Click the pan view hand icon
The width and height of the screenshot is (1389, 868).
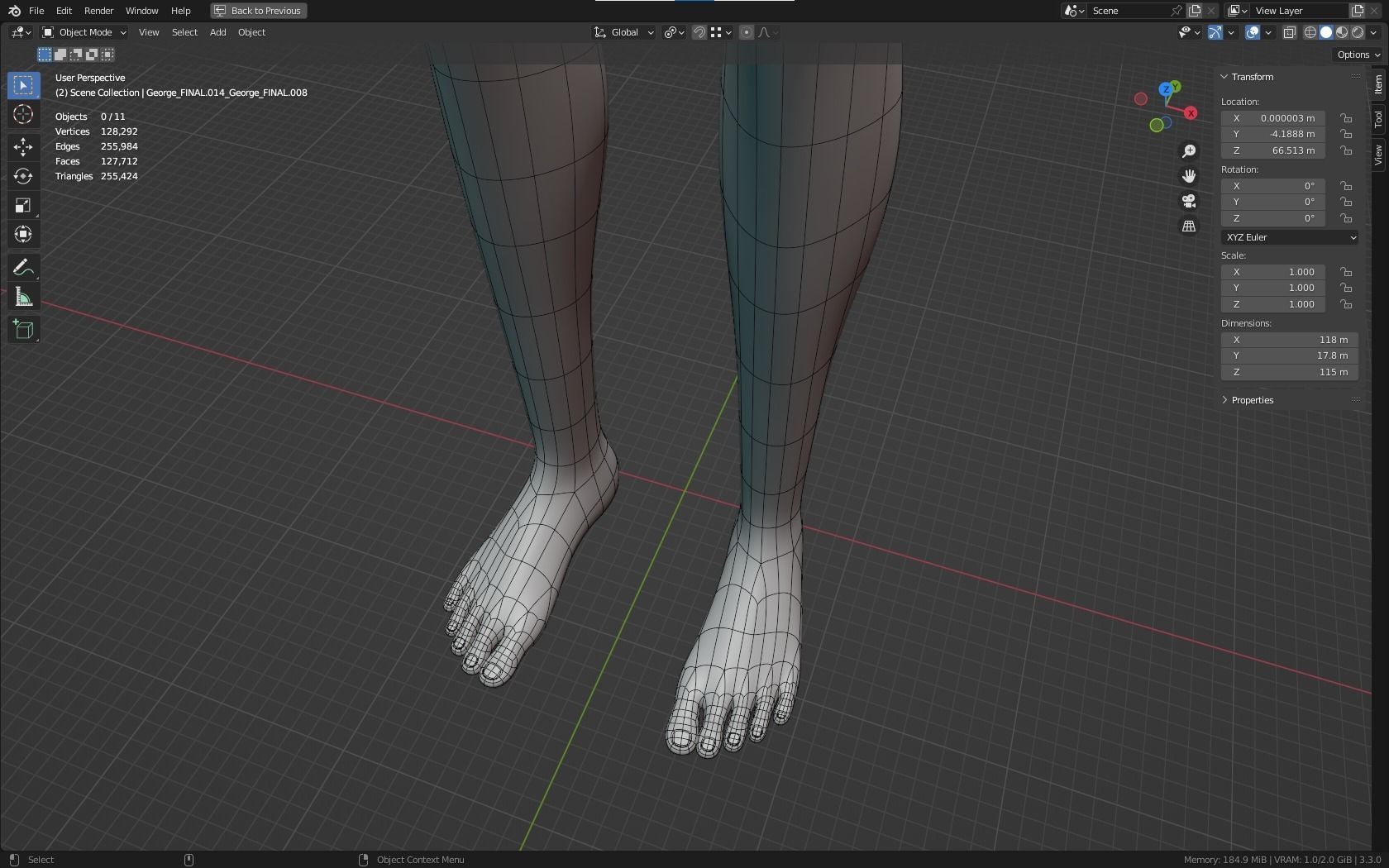click(x=1189, y=176)
